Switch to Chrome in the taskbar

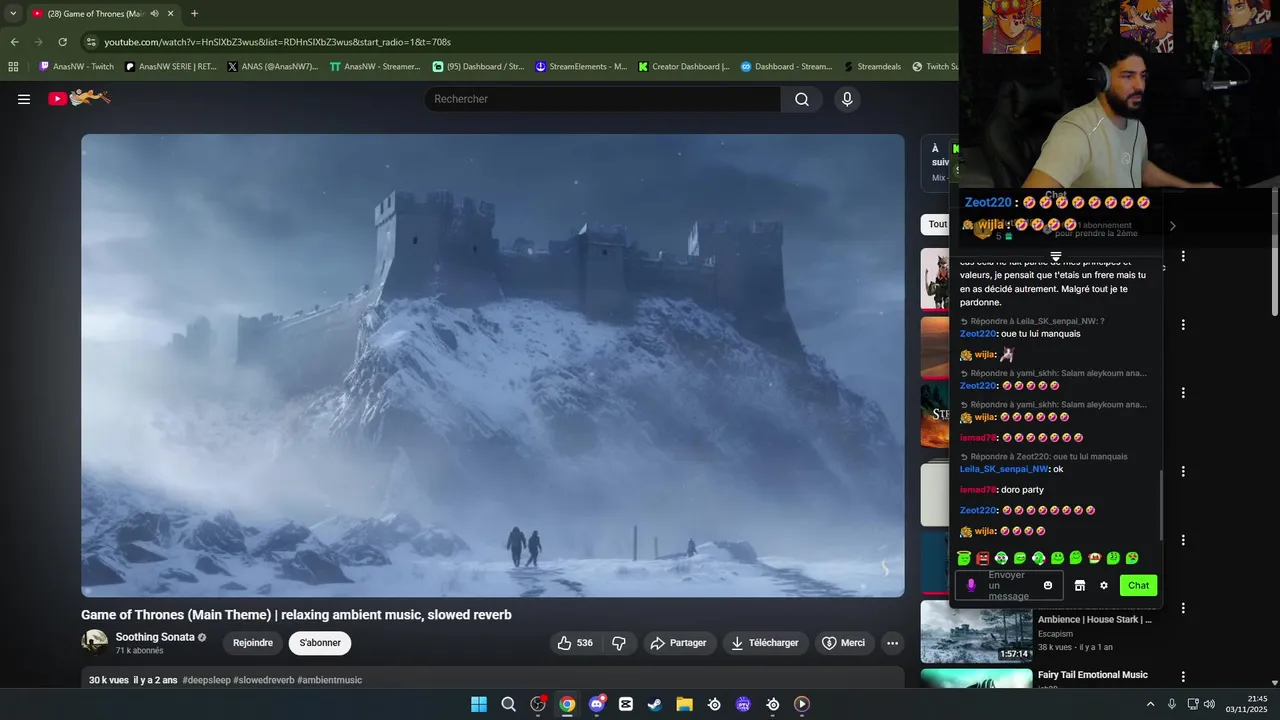coord(567,704)
